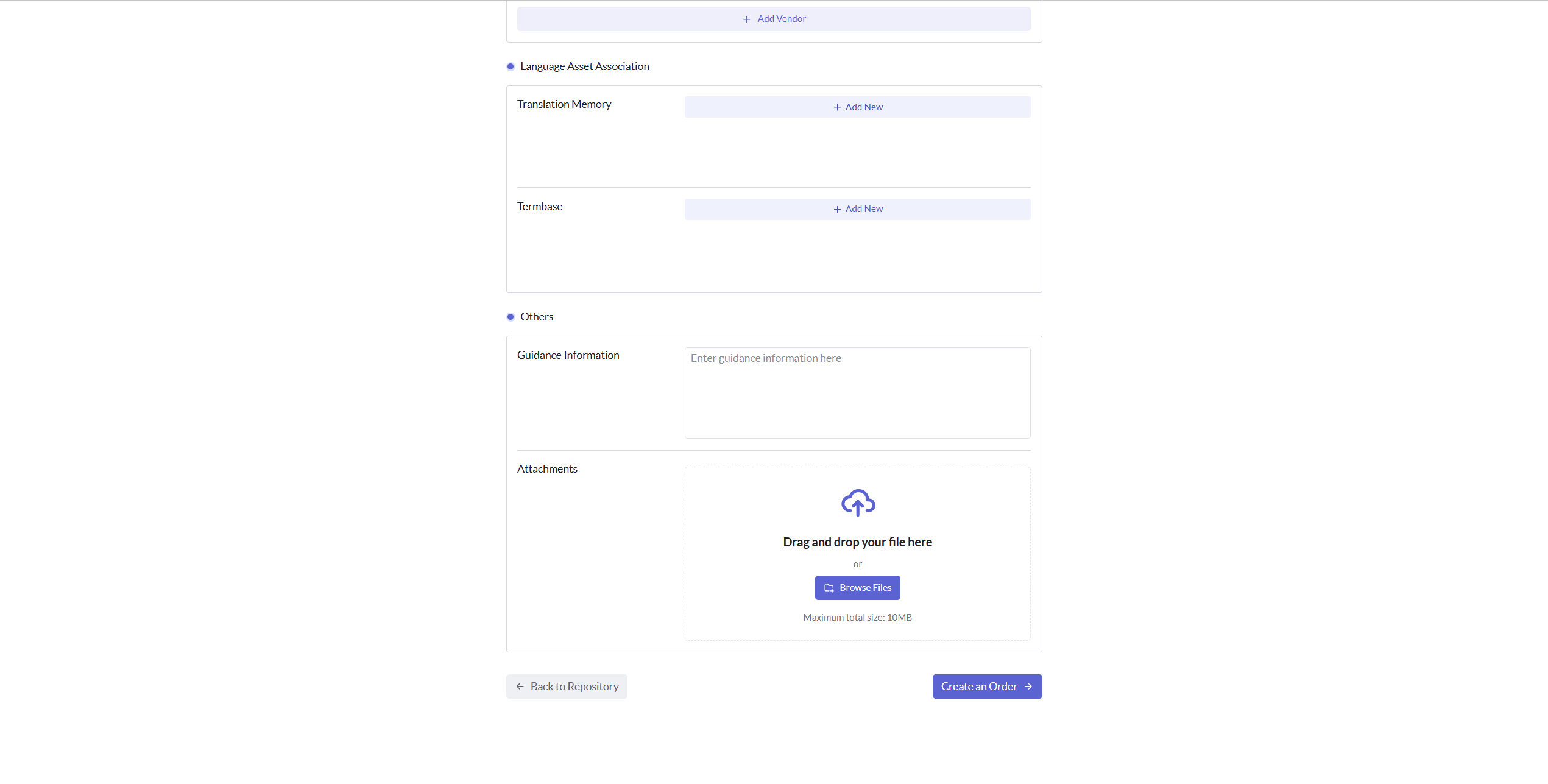Click the plus icon beside Termbase Add New
The height and width of the screenshot is (784, 1548).
coord(836,209)
